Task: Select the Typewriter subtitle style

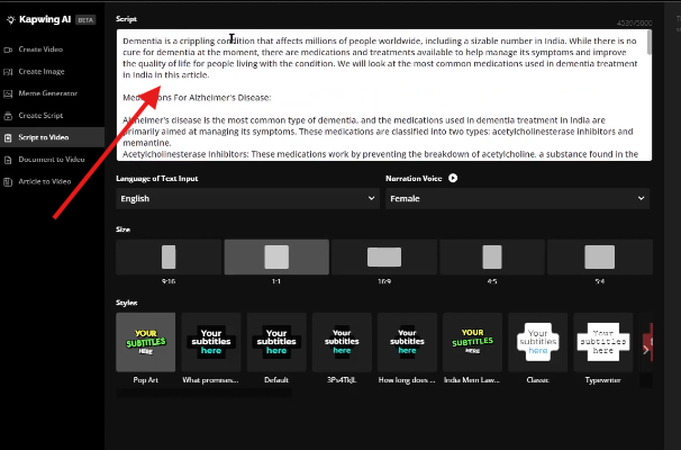Action: pyautogui.click(x=603, y=342)
